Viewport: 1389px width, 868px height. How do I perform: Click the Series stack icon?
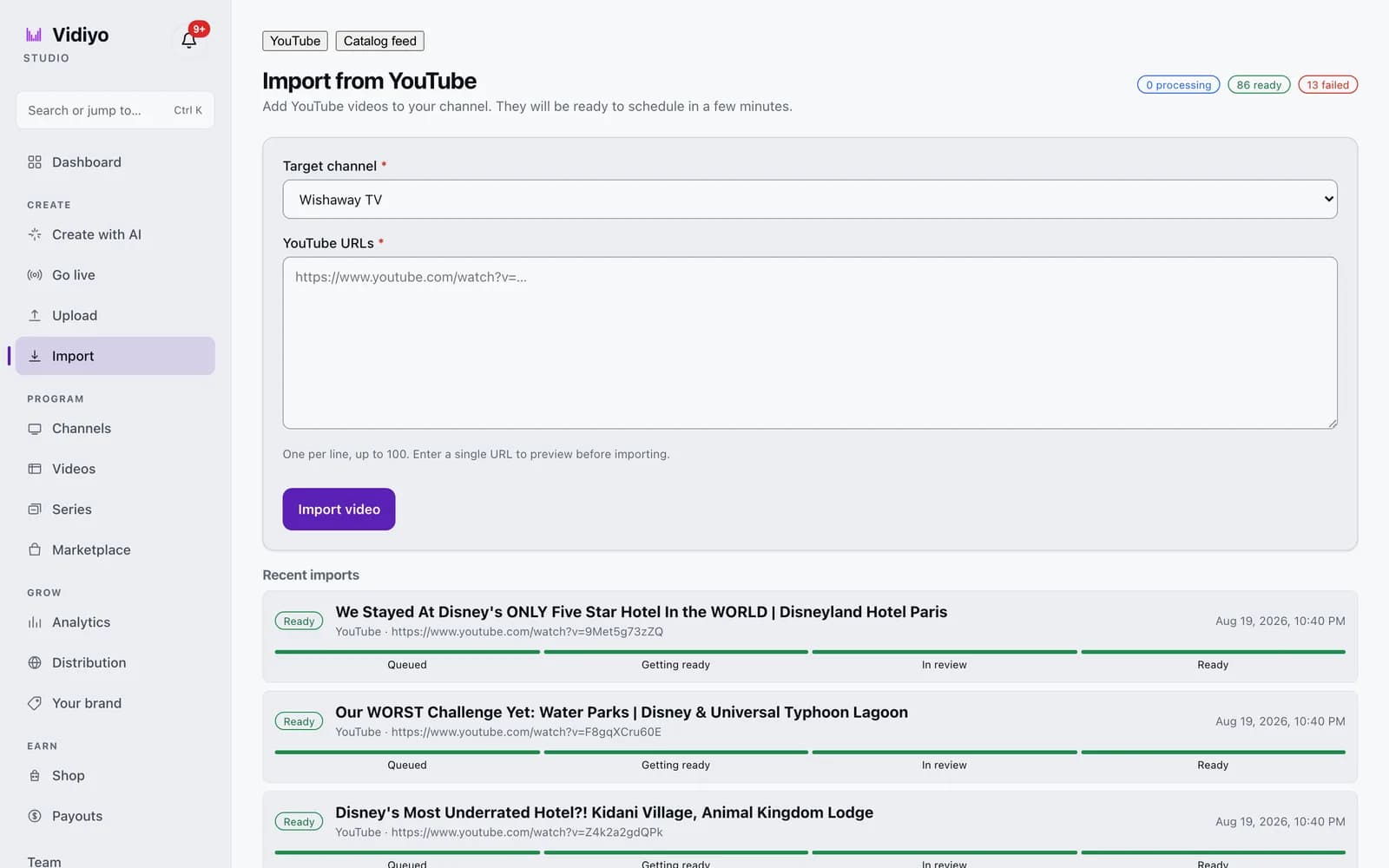tap(35, 510)
